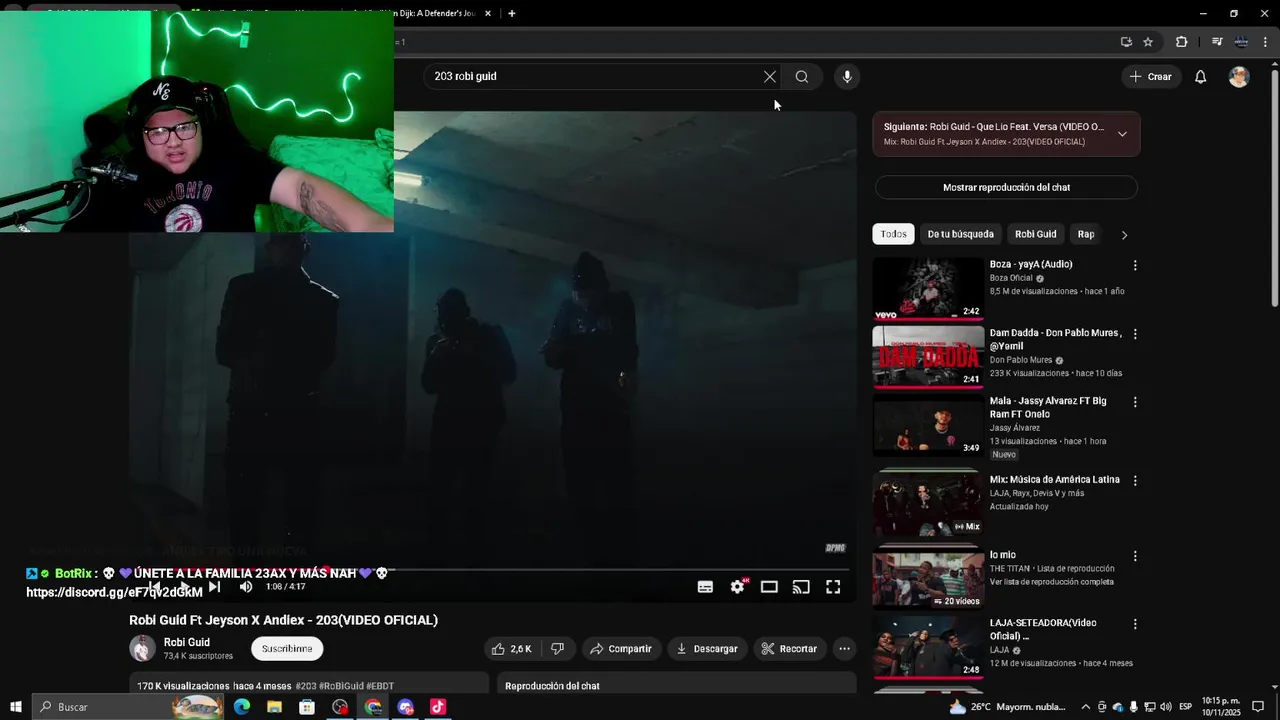Screen dimensions: 1280x720
Task: Open Dam Dadda video thumbnail
Action: (x=928, y=357)
